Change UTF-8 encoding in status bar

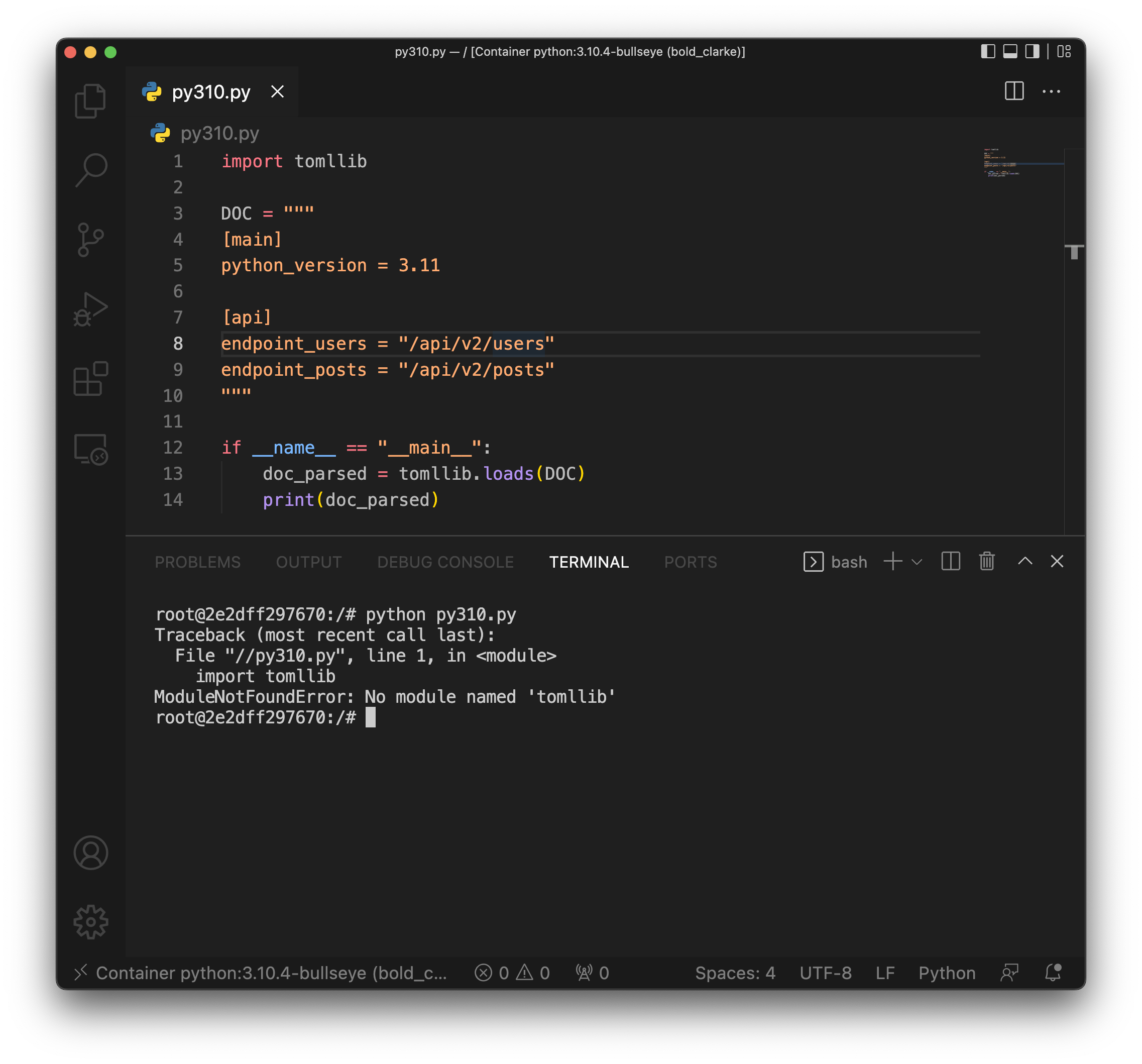[826, 973]
